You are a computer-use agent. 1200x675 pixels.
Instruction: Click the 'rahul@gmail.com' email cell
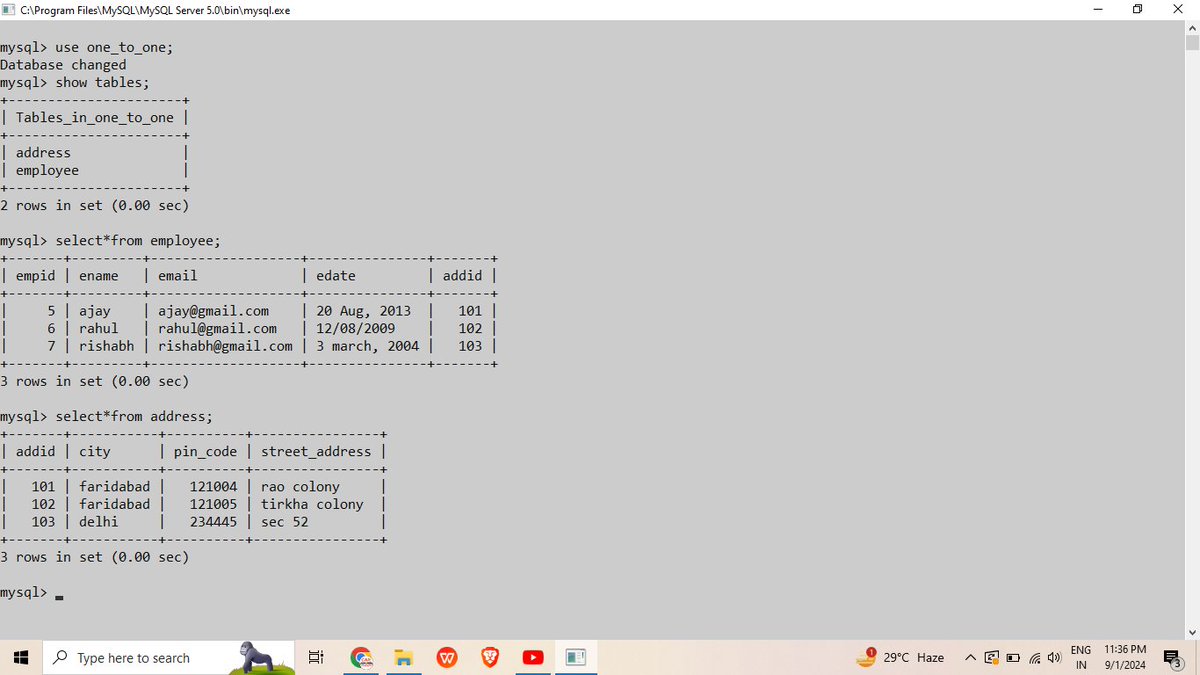[217, 328]
